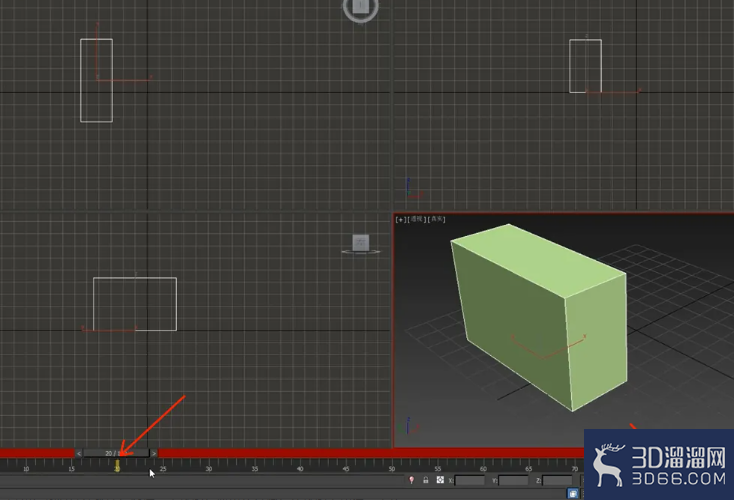Viewport: 734px width, 500px height.
Task: Click the X coordinate input field
Action: (470, 480)
